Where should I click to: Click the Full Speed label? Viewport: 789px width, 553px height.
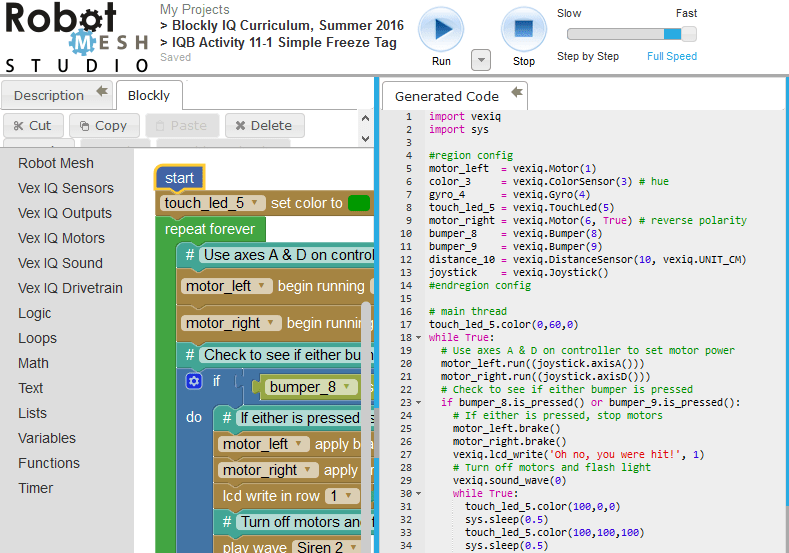click(x=672, y=56)
